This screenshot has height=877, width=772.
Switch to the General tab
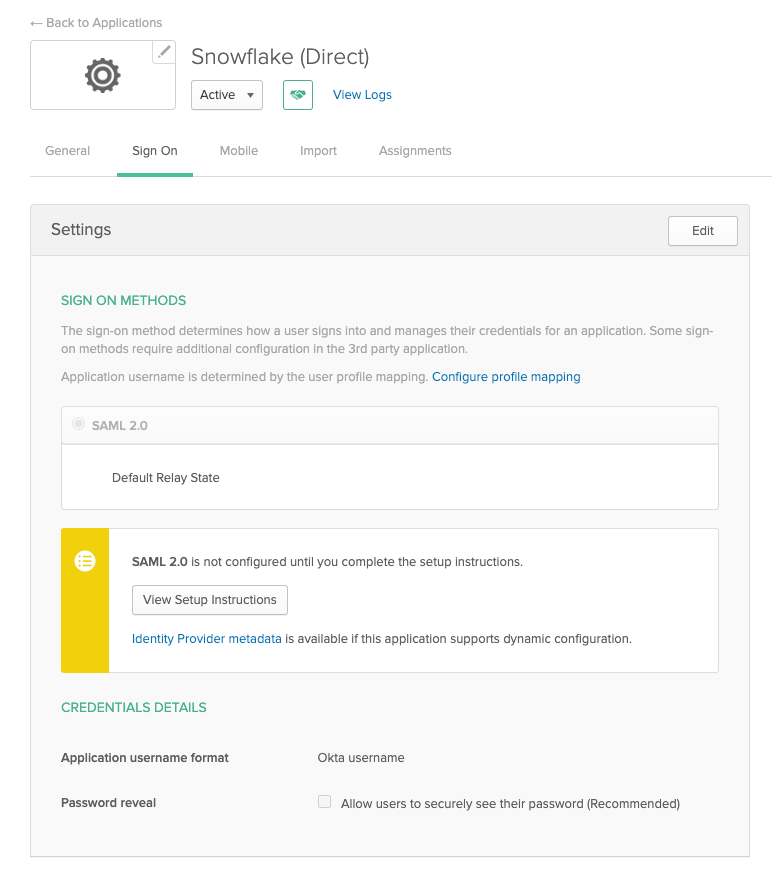click(x=67, y=151)
